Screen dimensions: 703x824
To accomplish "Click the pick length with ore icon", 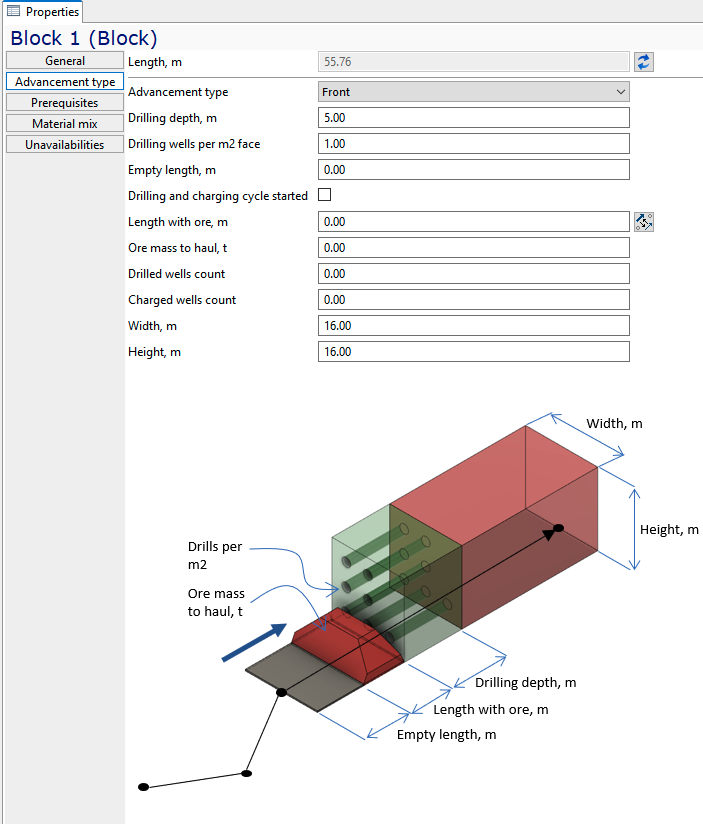I will click(x=644, y=222).
